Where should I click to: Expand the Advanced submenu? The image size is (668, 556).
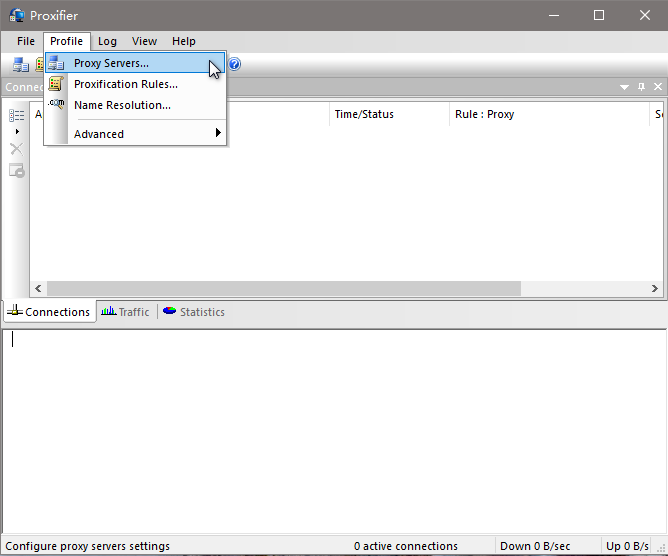pyautogui.click(x=135, y=134)
